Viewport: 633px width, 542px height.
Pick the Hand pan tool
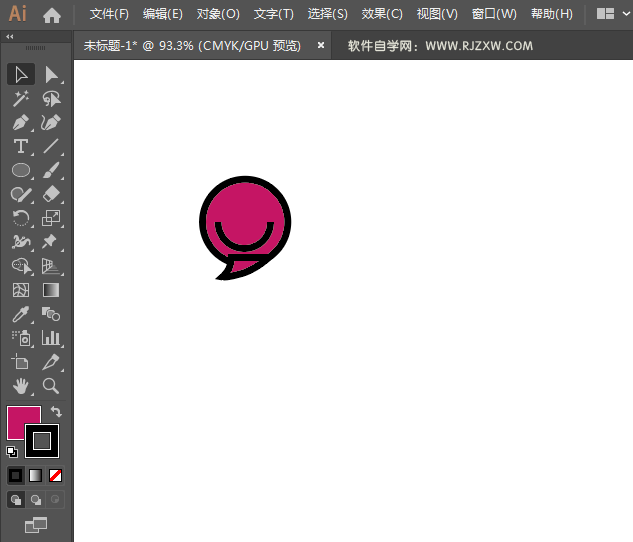(x=20, y=386)
